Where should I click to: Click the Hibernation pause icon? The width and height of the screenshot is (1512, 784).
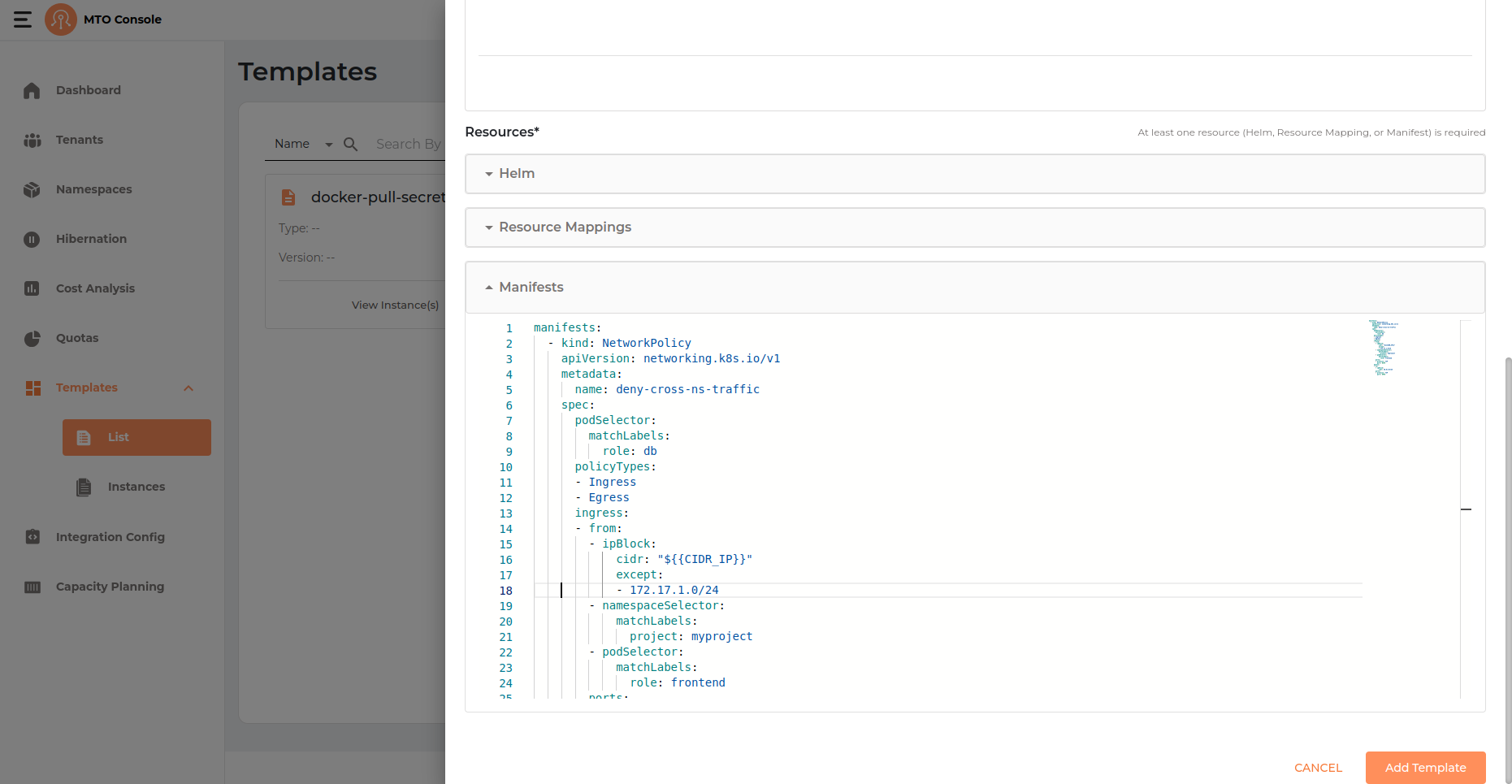(32, 239)
